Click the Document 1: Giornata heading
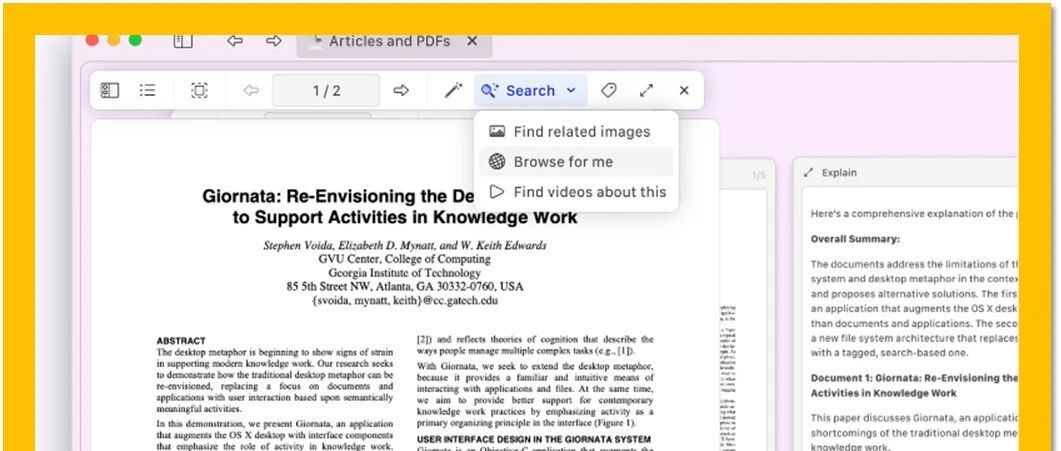This screenshot has width=1061, height=451. coord(913,385)
